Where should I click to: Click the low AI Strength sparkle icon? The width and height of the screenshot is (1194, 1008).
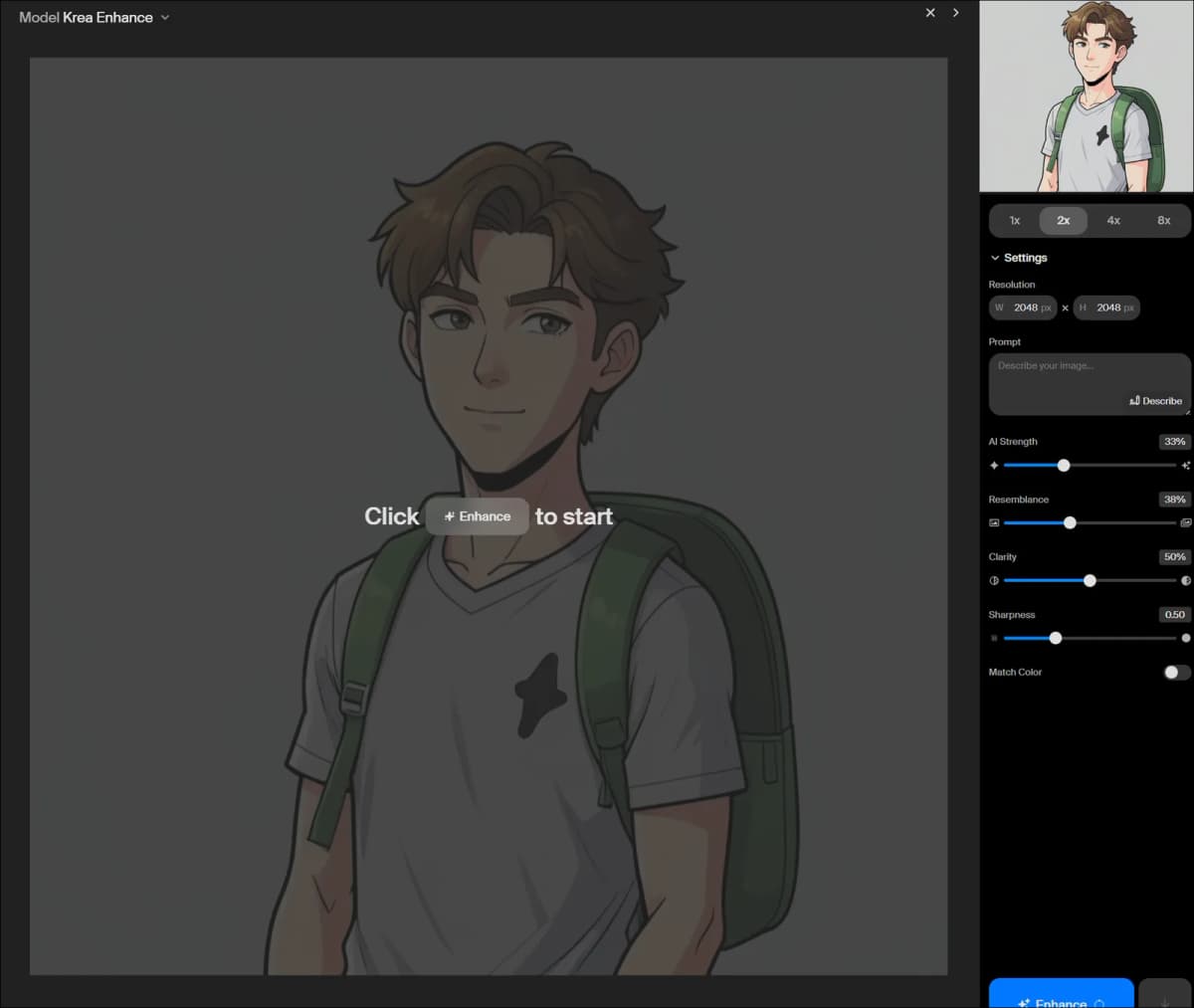coord(994,466)
